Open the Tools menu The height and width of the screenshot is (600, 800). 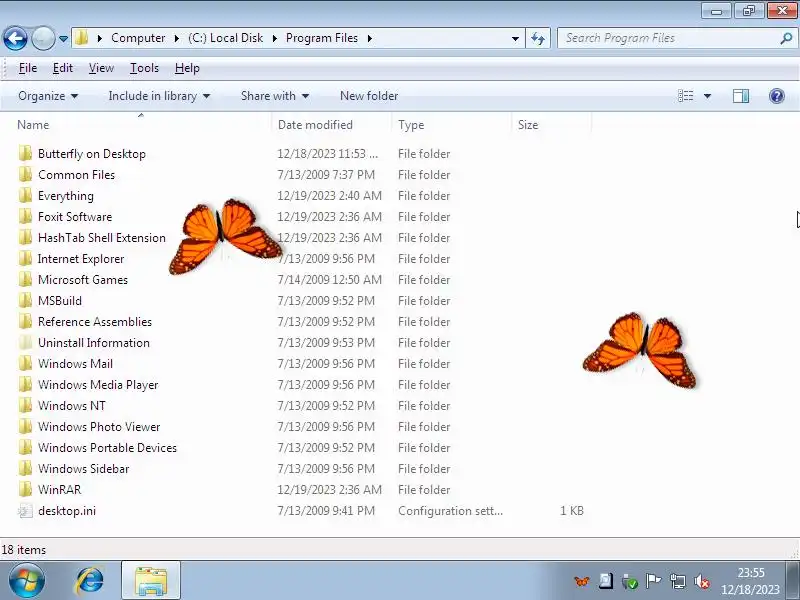pyautogui.click(x=144, y=68)
